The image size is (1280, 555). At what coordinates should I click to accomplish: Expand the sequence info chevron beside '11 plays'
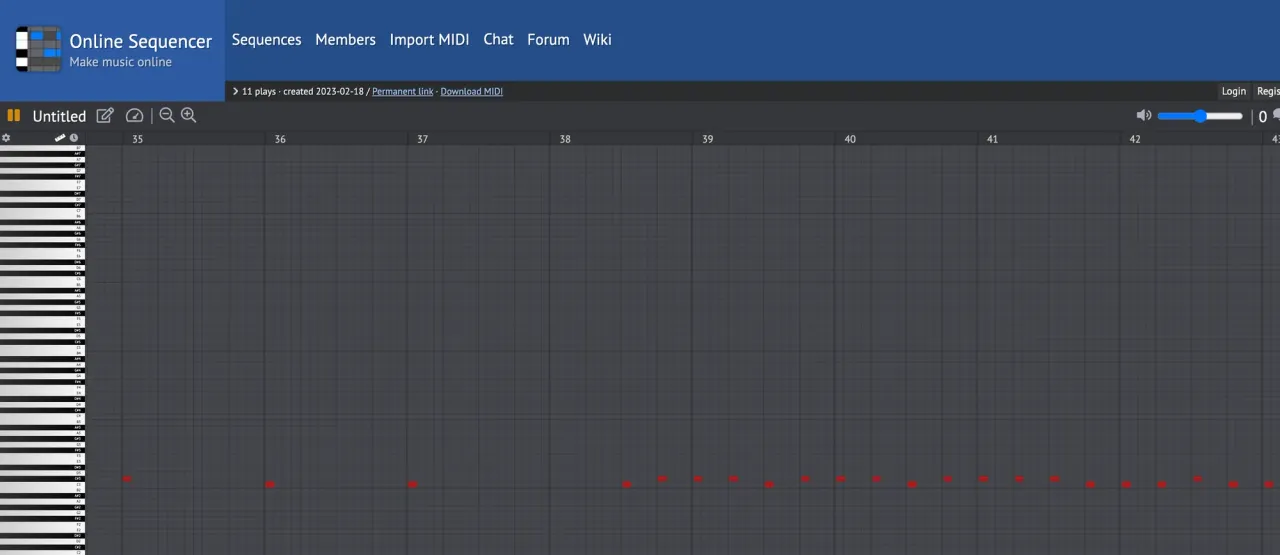[x=235, y=91]
